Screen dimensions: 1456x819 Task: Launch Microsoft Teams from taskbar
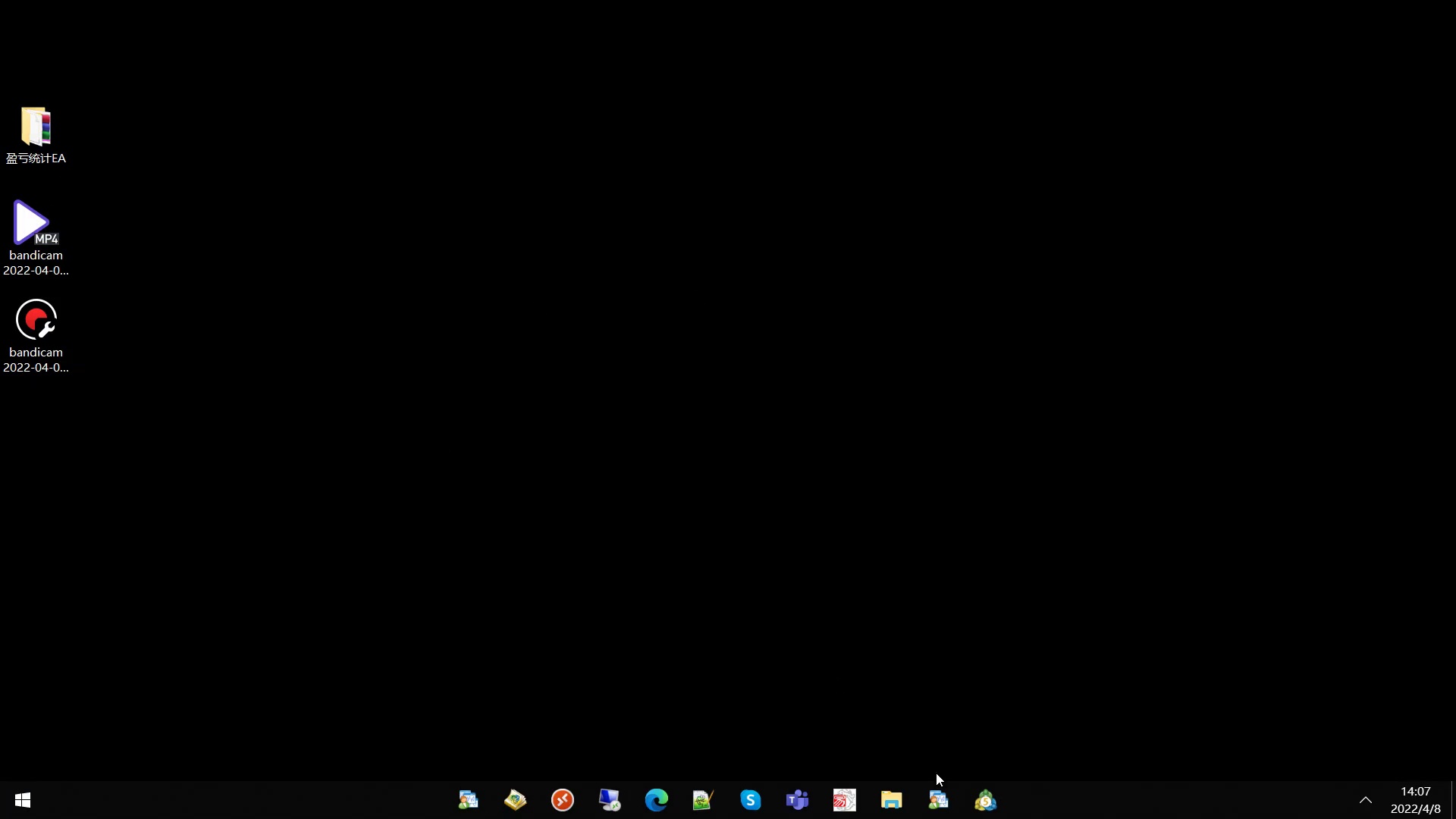point(797,800)
